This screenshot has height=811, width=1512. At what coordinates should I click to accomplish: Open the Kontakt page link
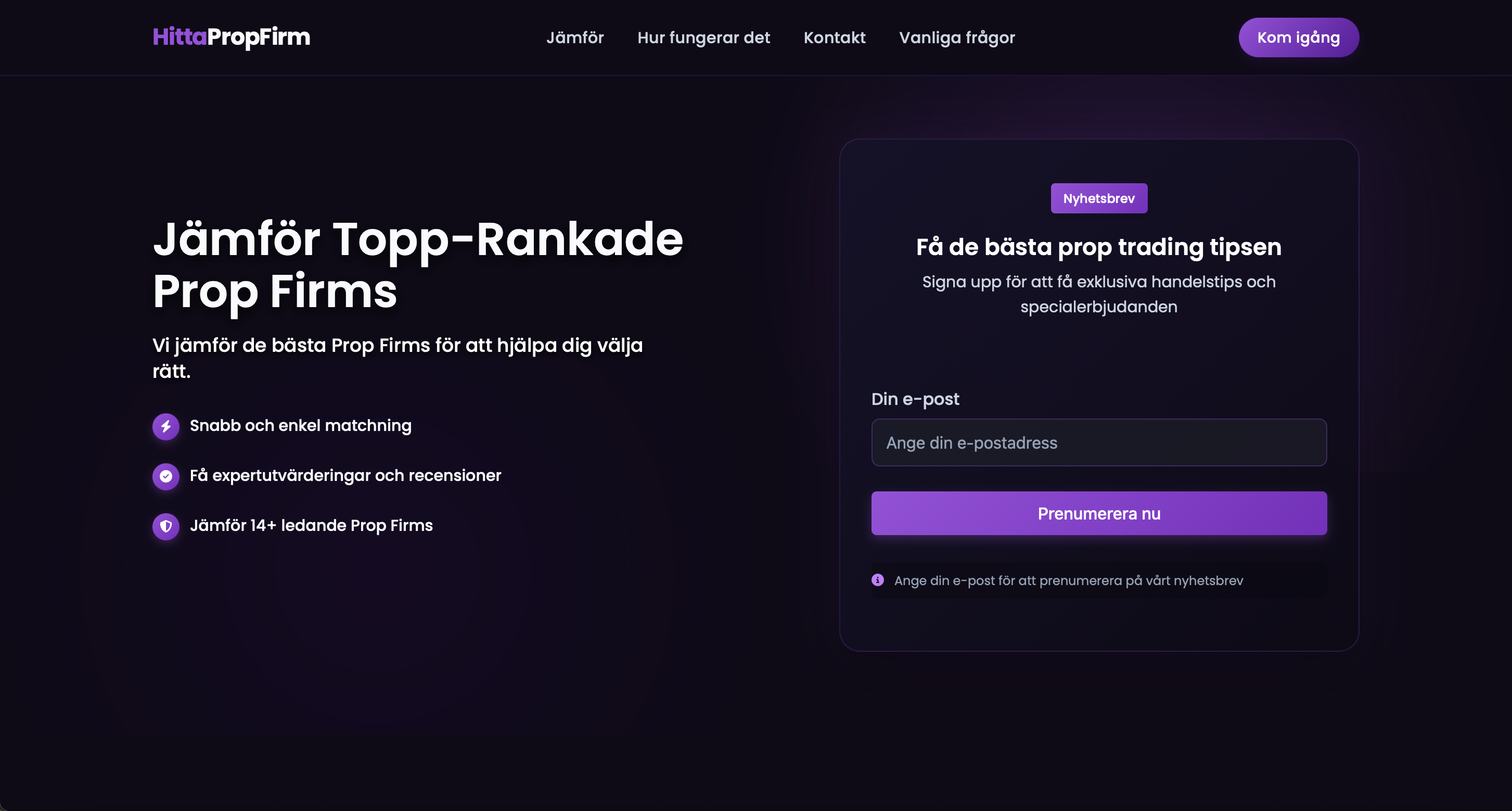(834, 37)
